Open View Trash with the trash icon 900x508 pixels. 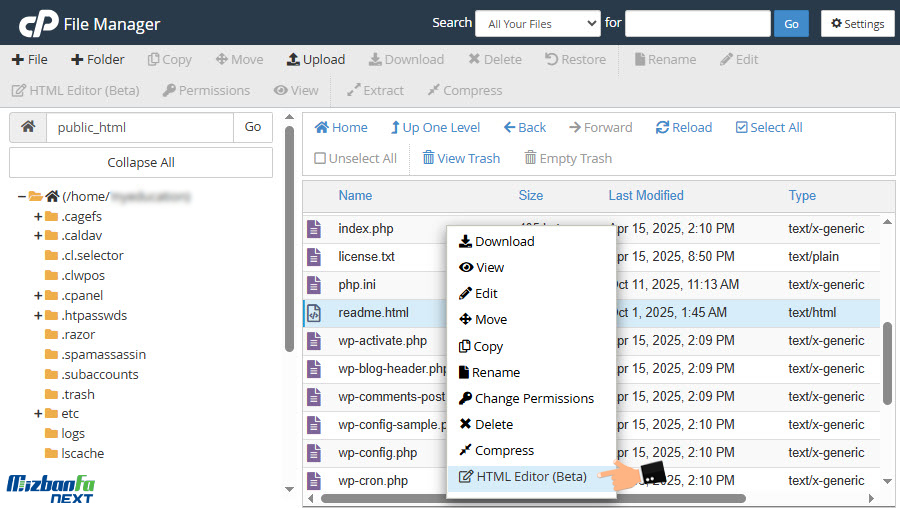point(428,158)
